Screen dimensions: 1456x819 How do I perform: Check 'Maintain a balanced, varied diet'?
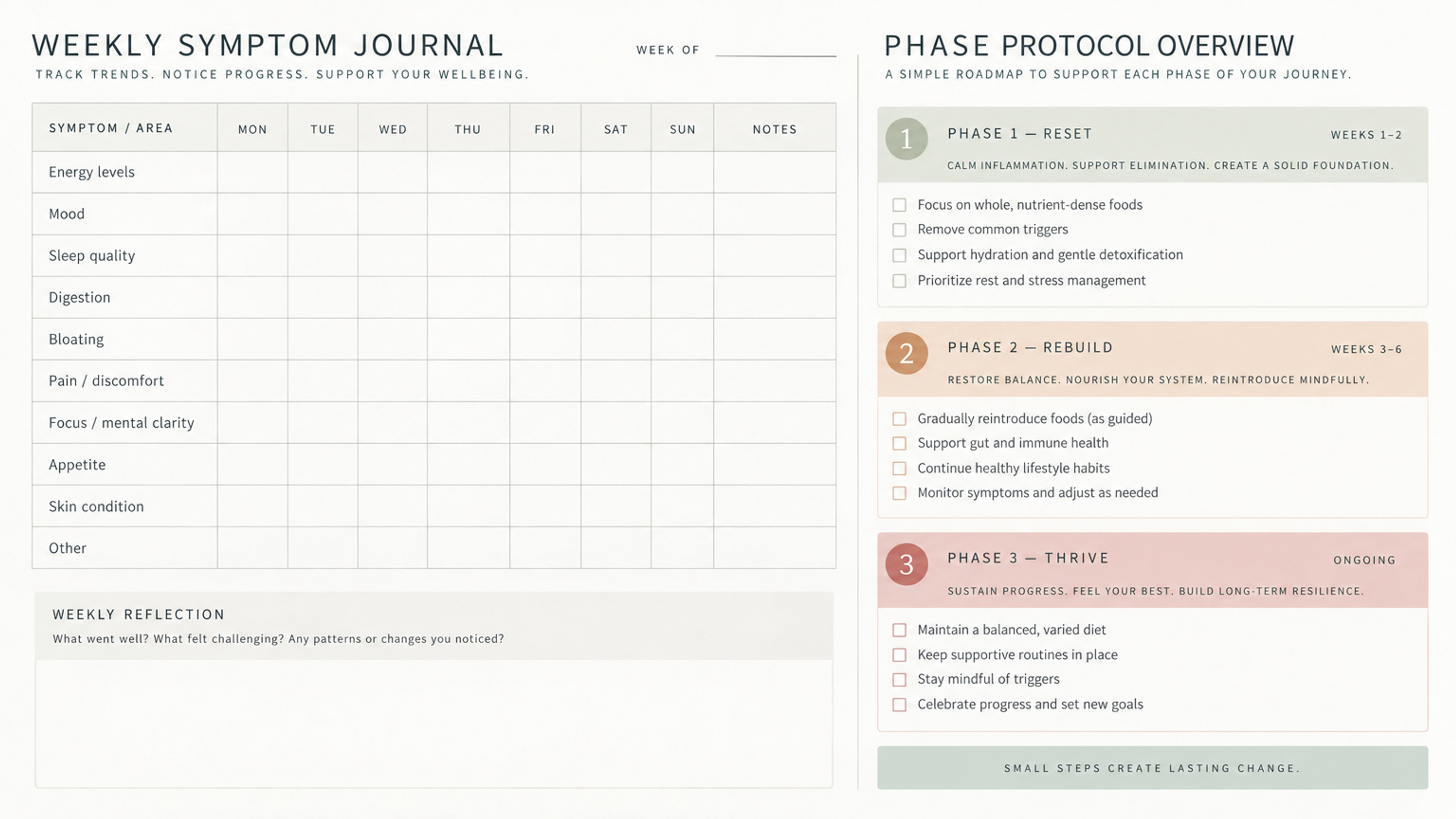899,630
